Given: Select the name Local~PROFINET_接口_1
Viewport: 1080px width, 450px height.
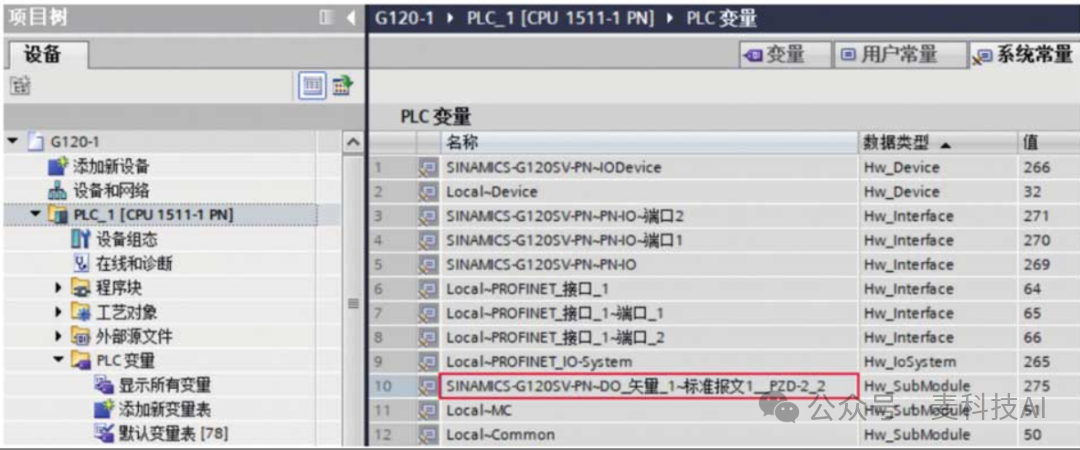Looking at the screenshot, I should pos(527,289).
